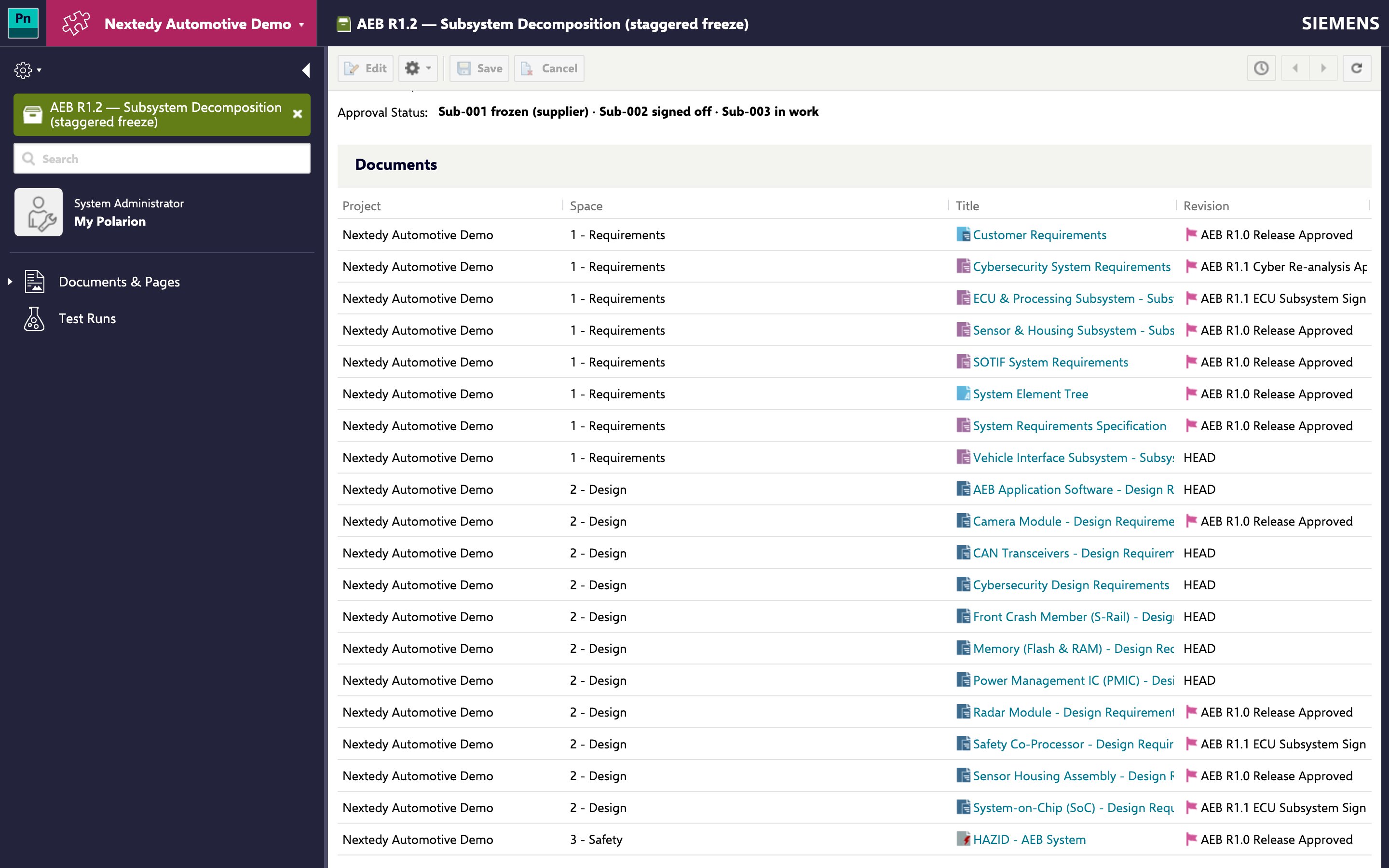
Task: Go to next item with forward arrow
Action: (1323, 68)
